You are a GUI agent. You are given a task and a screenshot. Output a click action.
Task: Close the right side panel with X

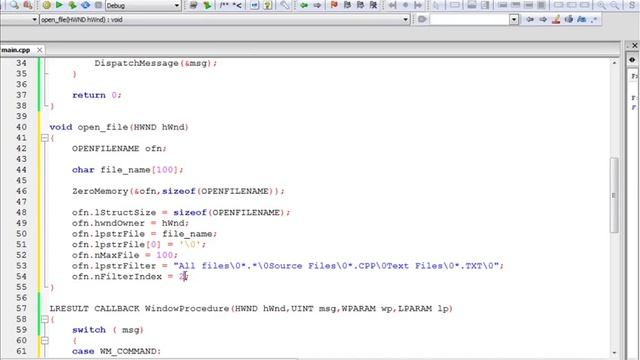point(635,45)
